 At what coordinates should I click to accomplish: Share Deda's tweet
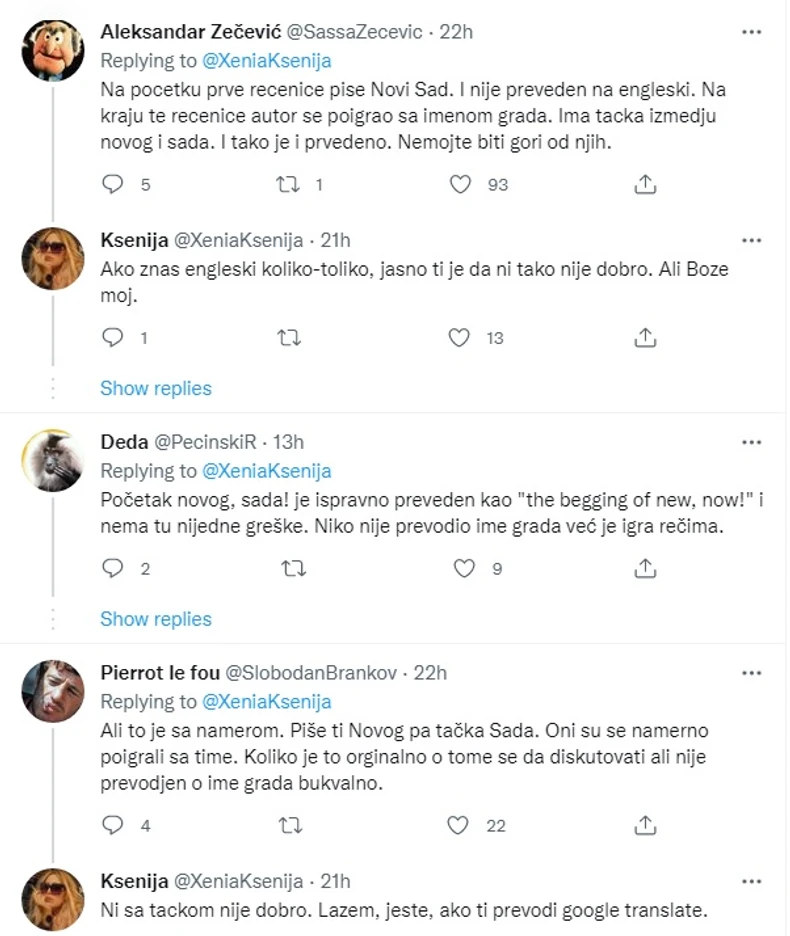pyautogui.click(x=646, y=569)
